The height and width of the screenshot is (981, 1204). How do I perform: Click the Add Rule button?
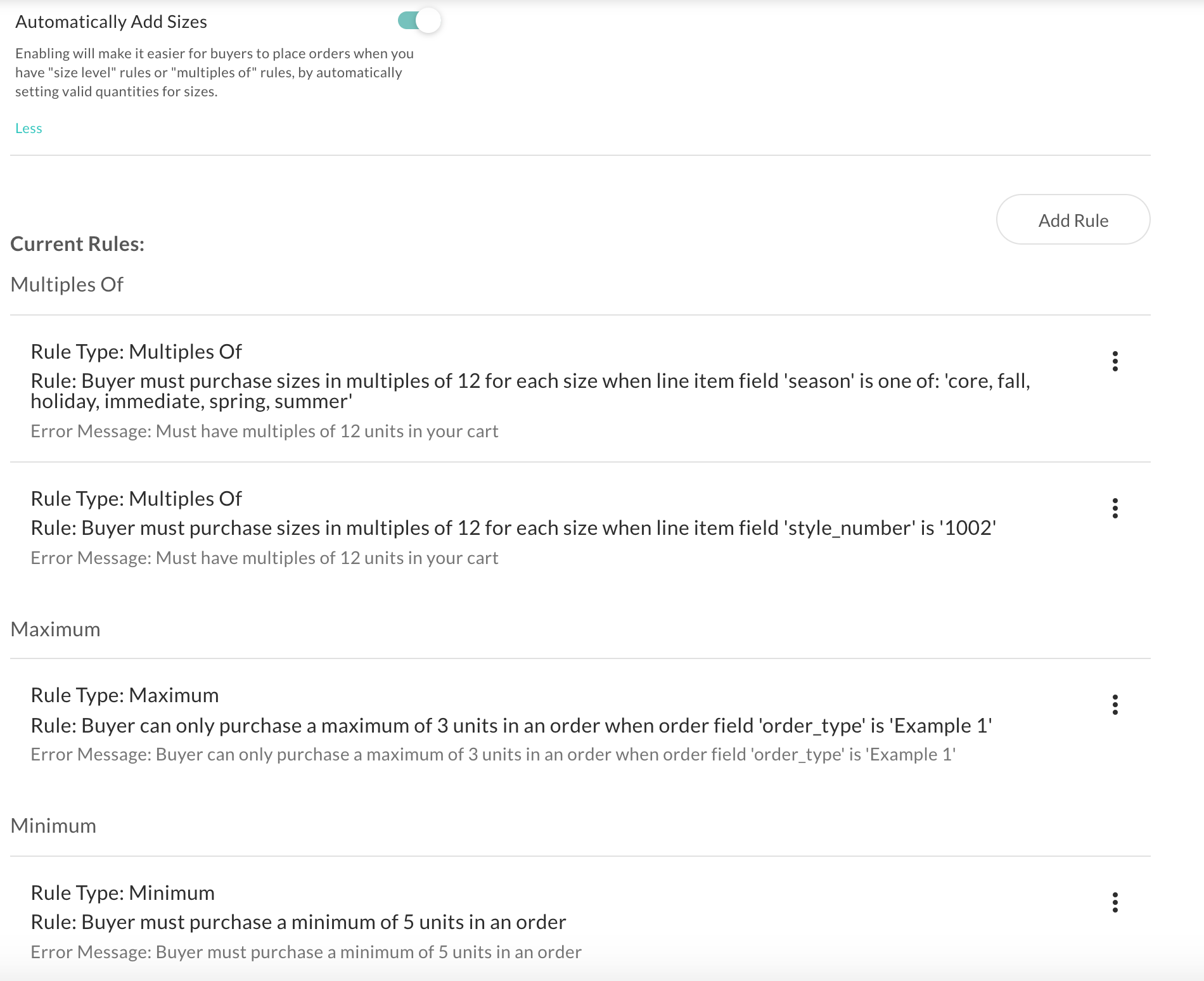[1073, 220]
